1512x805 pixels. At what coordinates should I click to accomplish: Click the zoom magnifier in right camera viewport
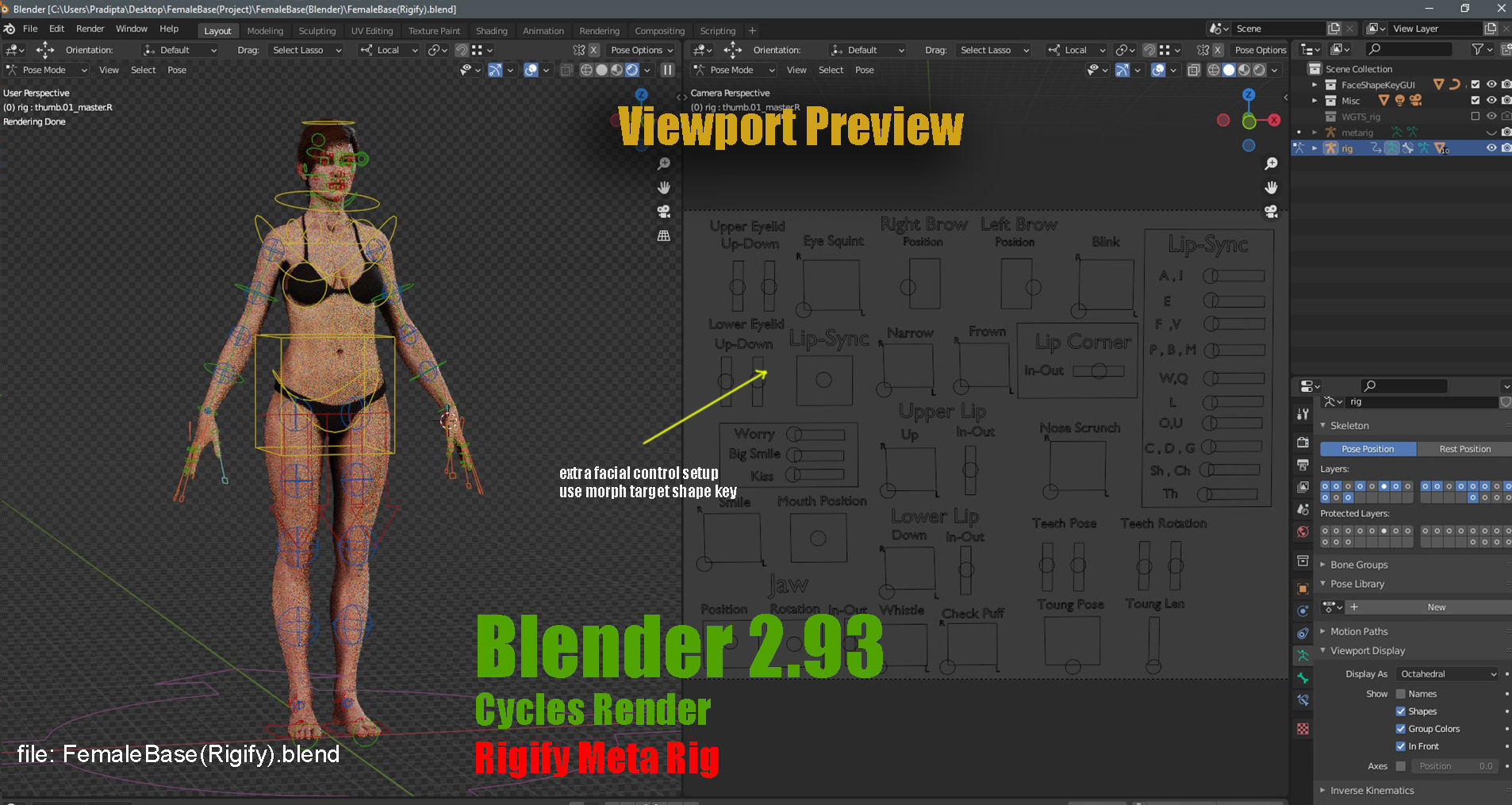click(x=1271, y=164)
